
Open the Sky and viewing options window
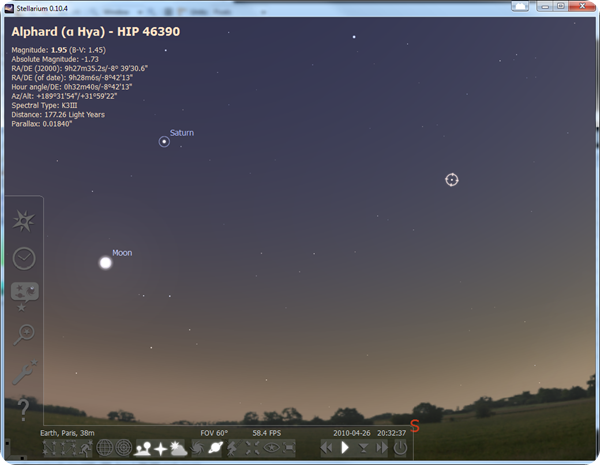[x=24, y=296]
